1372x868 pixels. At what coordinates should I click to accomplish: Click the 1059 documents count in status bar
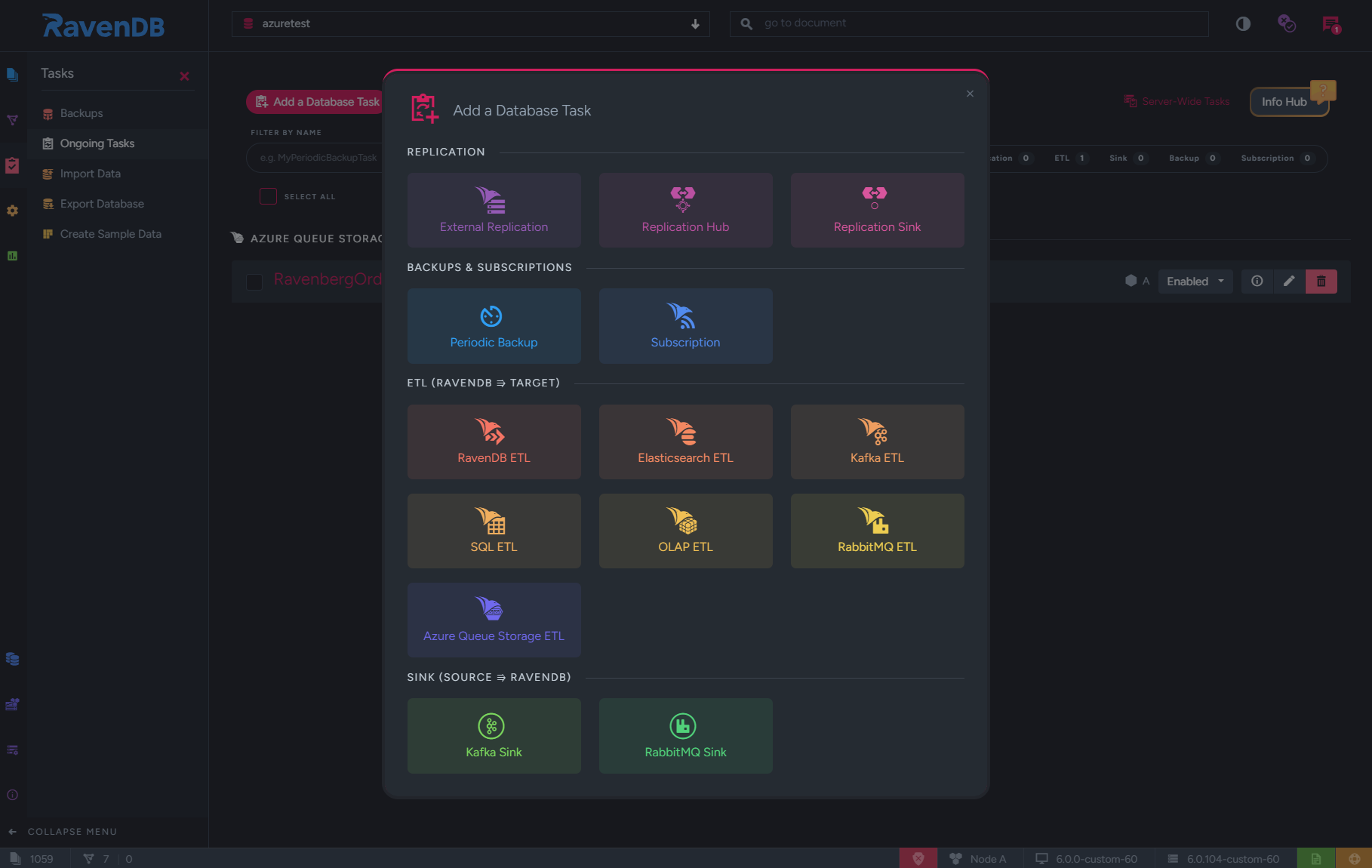(x=32, y=859)
